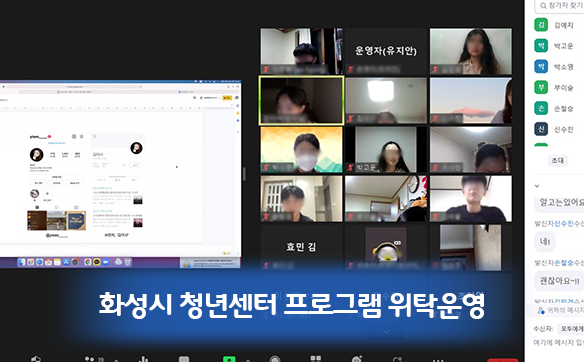Open Notes in the shared screen dock
584x362 pixels.
57,262
